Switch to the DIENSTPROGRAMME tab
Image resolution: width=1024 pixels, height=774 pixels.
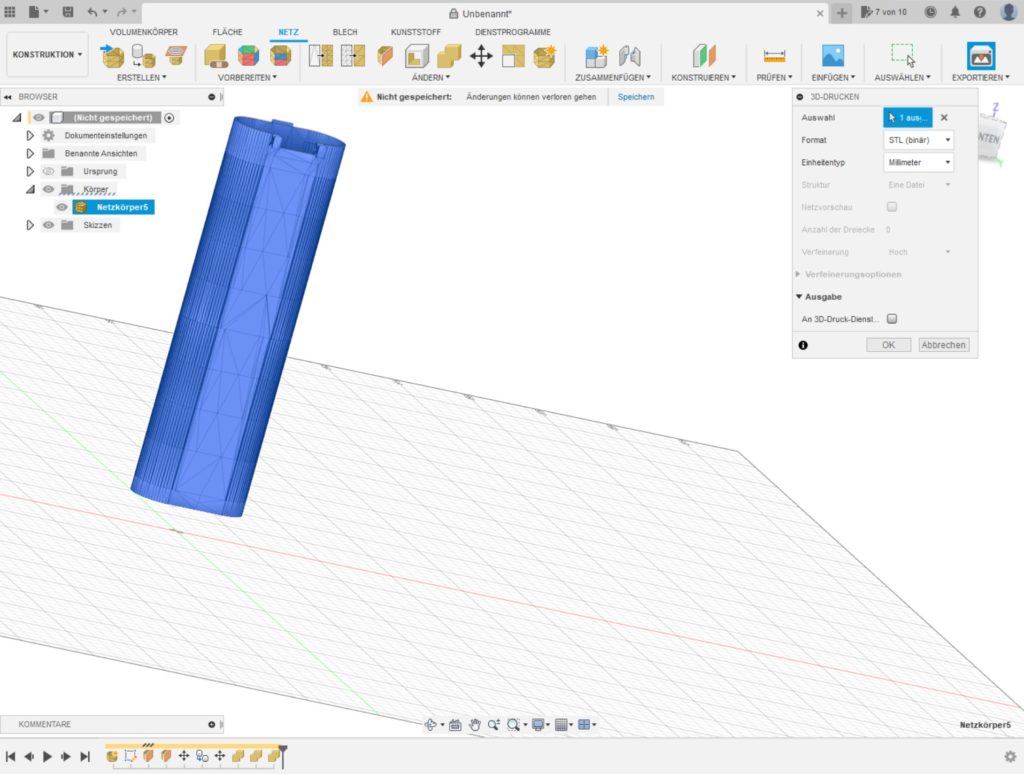click(x=513, y=32)
